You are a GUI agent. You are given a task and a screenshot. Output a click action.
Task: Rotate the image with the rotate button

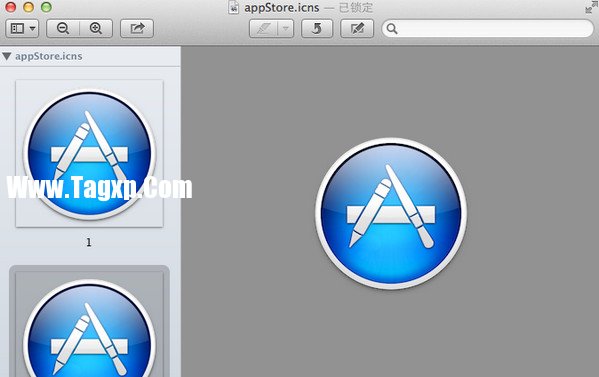coord(317,29)
